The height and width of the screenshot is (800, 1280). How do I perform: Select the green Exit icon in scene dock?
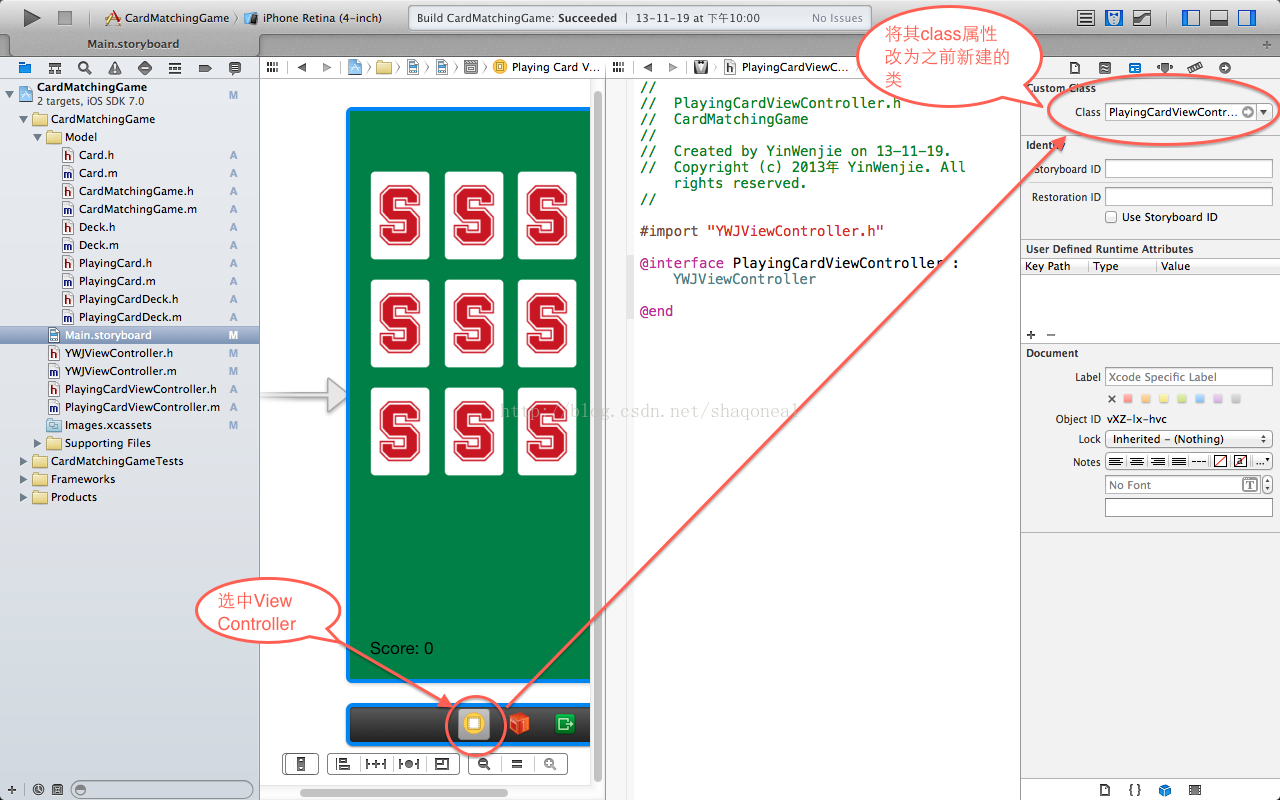point(565,724)
